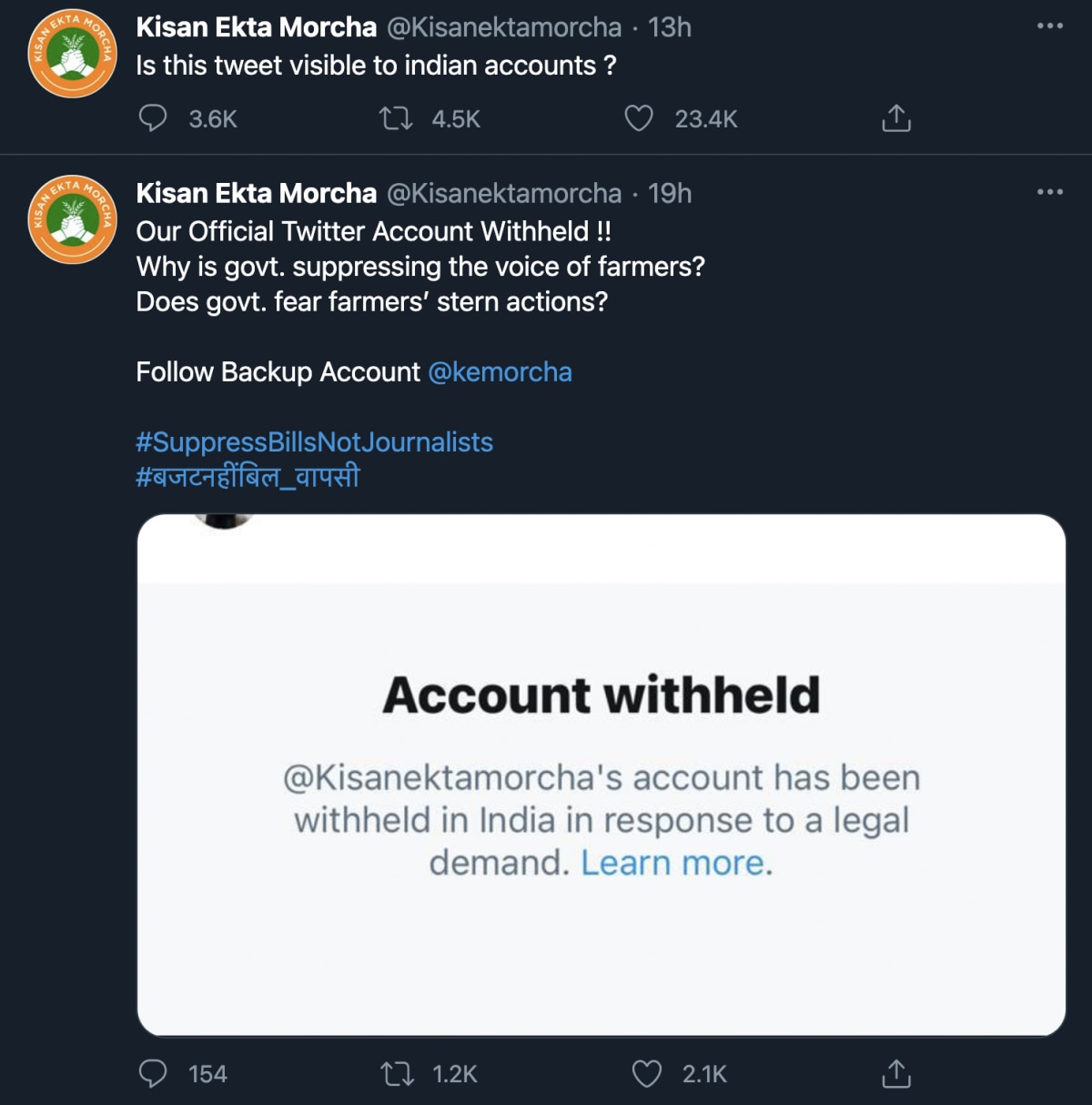1092x1105 pixels.
Task: Open the Kisan Ekta Morcha name on the 13h tweet
Action: point(256,27)
